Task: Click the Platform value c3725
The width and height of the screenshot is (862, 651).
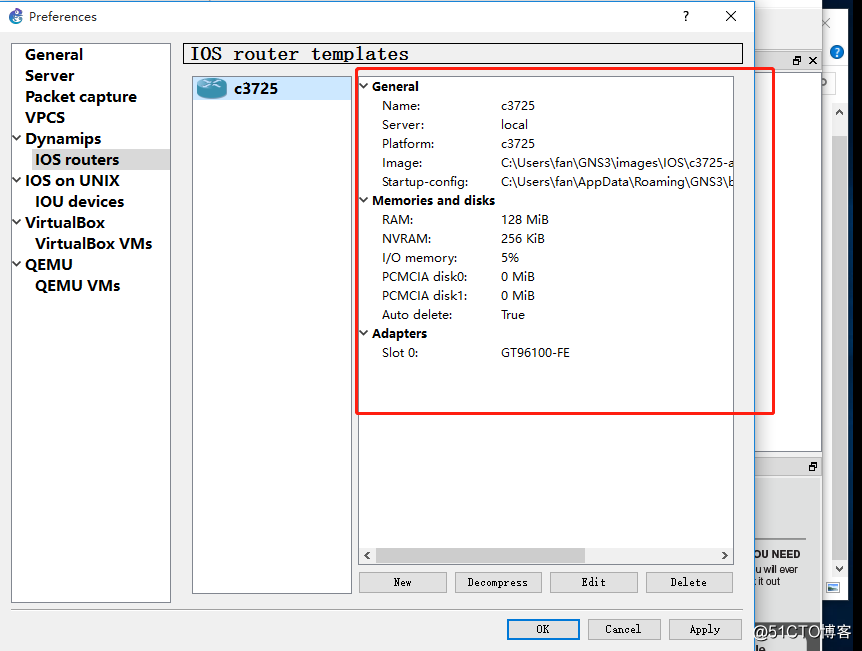Action: coord(518,144)
